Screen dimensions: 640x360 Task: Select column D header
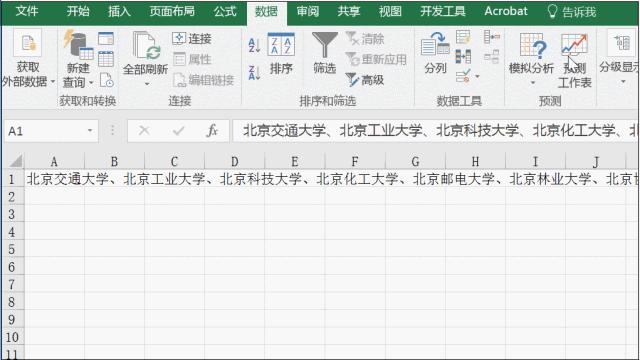pyautogui.click(x=235, y=162)
